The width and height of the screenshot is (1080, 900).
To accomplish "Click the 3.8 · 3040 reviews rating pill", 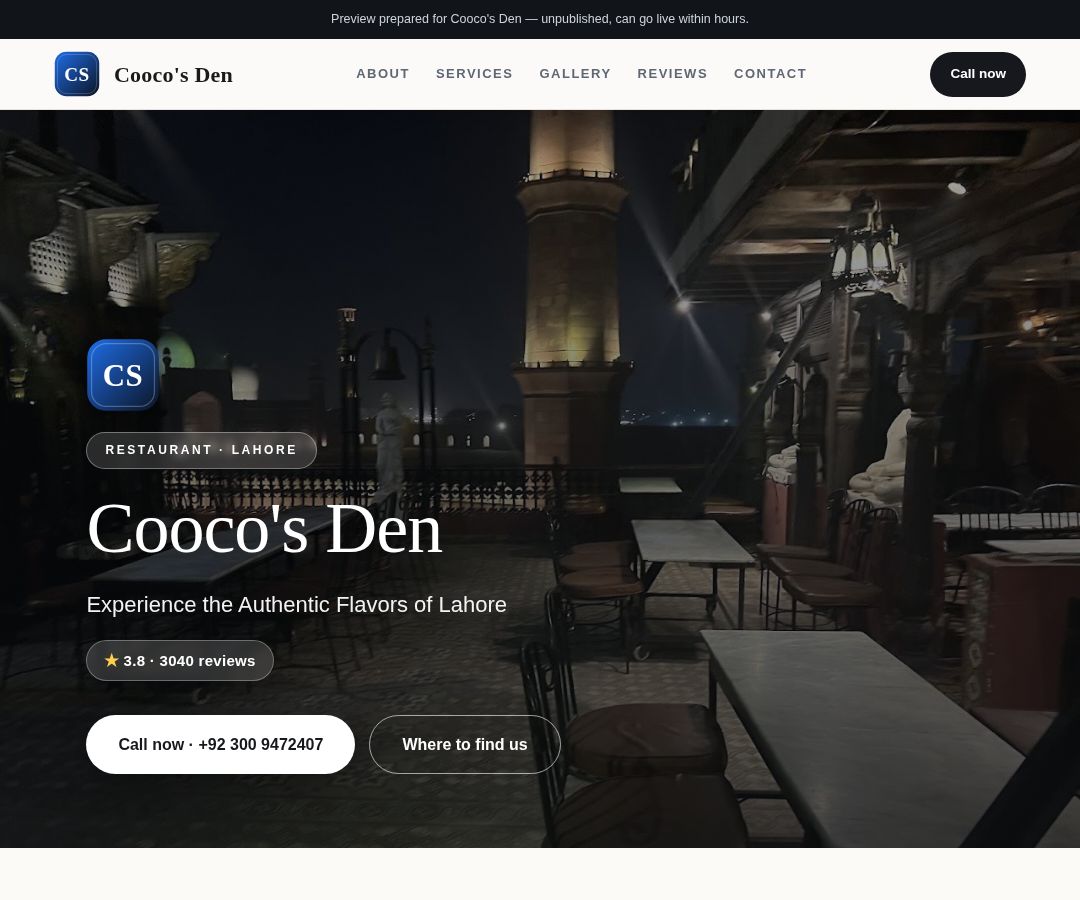I will click(180, 660).
